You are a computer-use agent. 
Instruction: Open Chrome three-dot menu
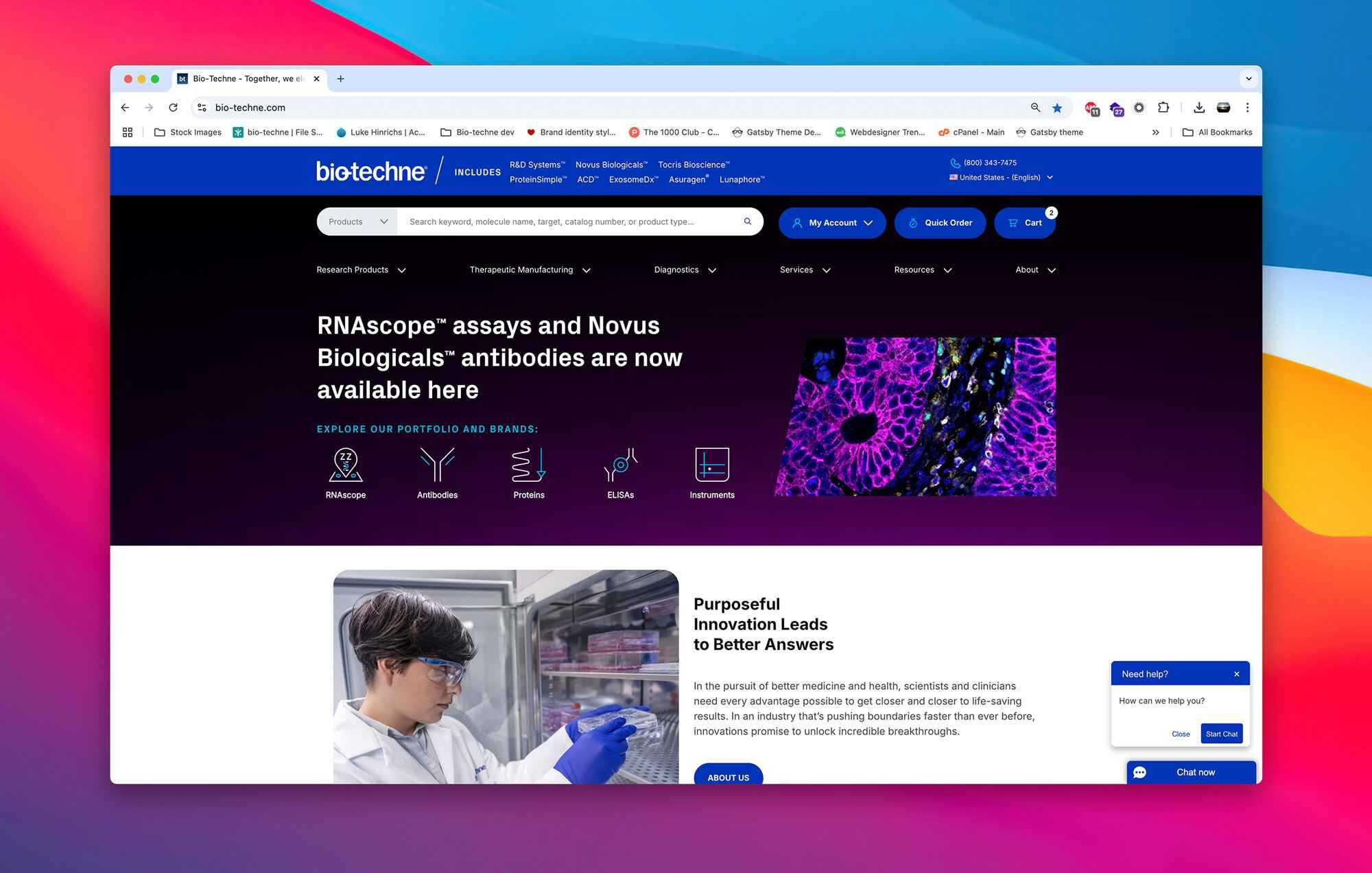1248,108
